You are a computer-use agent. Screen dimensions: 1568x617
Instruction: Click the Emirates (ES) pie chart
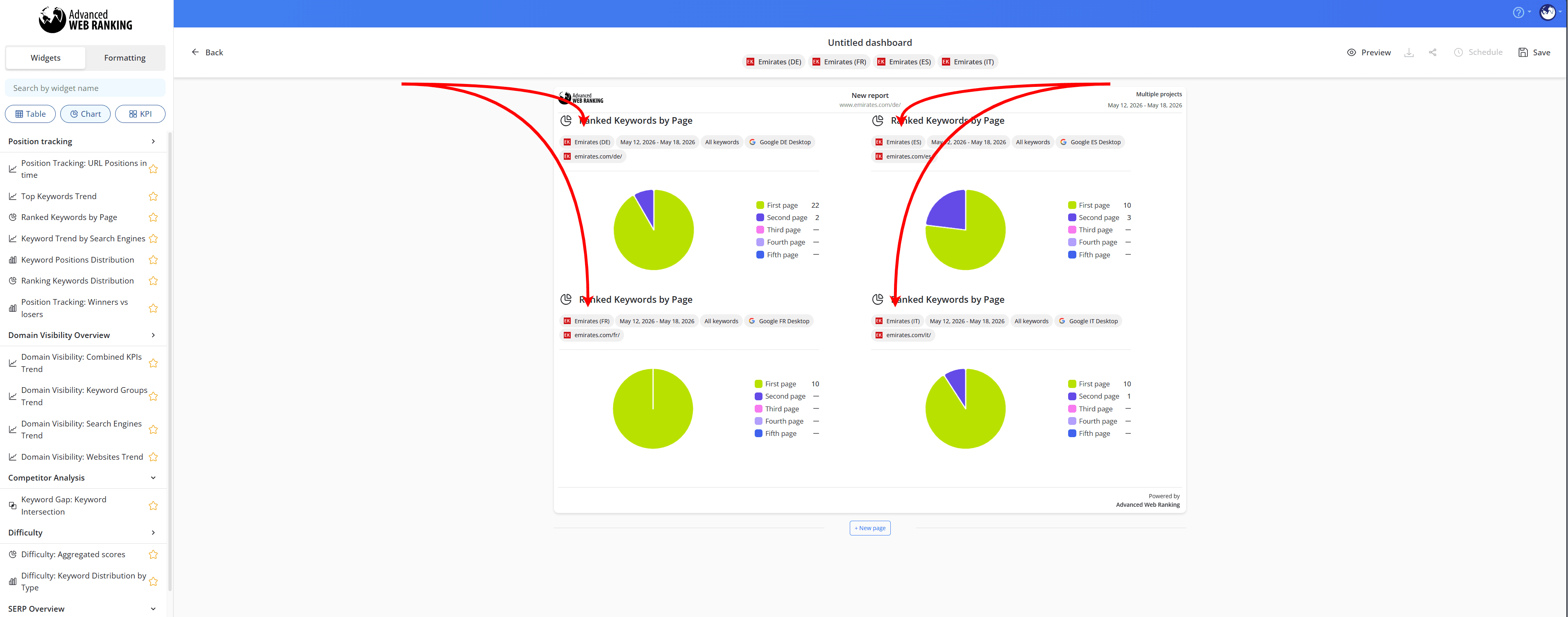coord(965,229)
